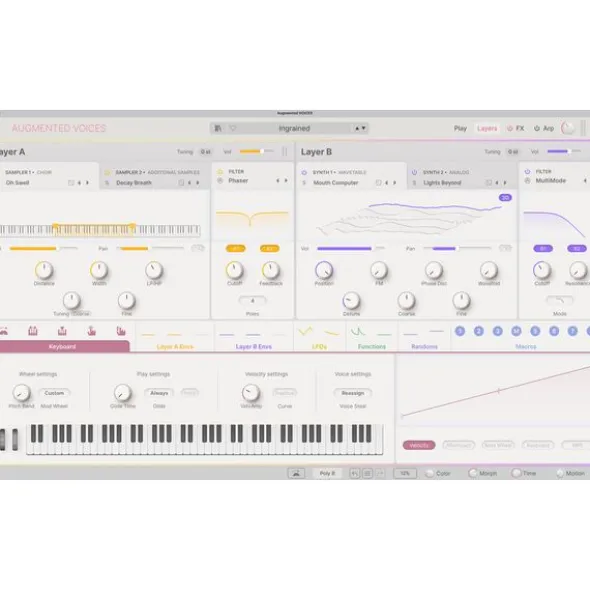Screen dimensions: 590x591
Task: Open the Layer A Envs tab
Action: click(x=175, y=337)
